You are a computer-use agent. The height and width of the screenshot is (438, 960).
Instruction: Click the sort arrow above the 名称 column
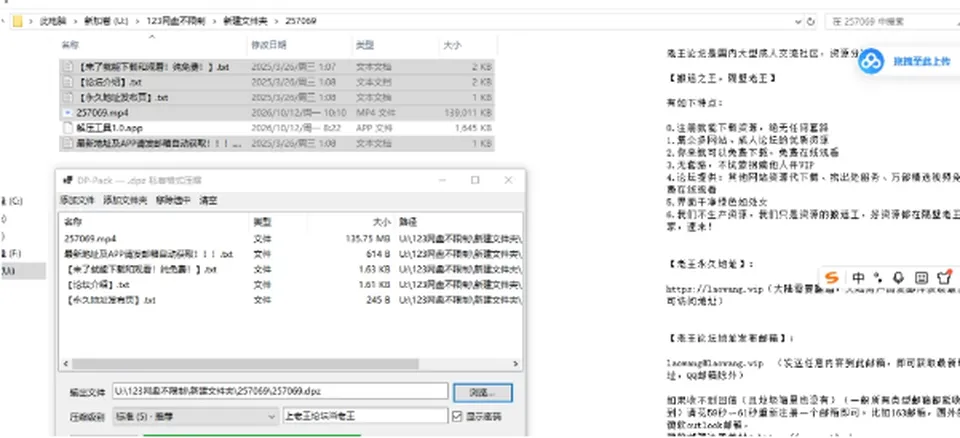click(x=152, y=37)
